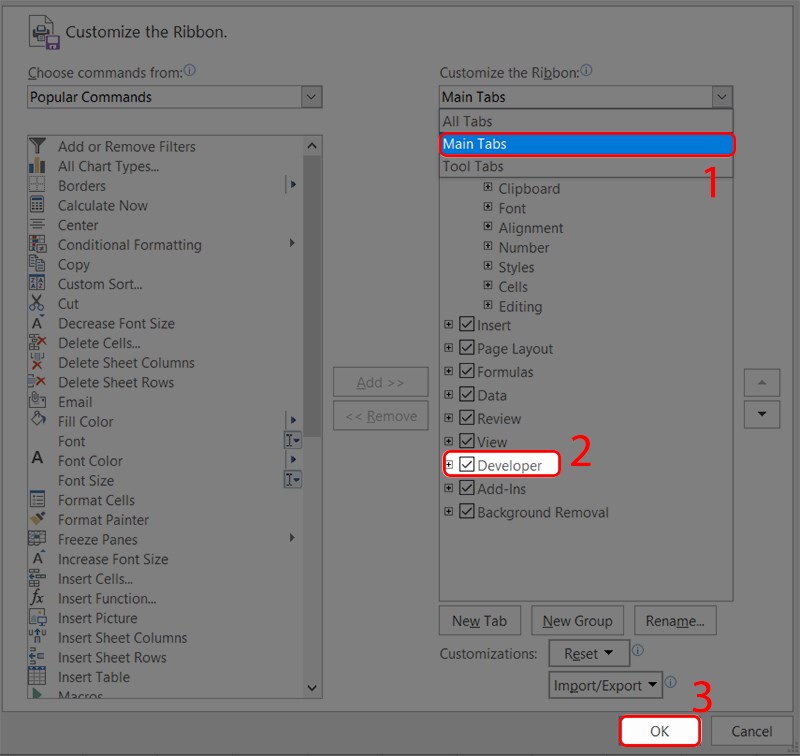Click the Conditional Formatting icon

click(x=37, y=244)
